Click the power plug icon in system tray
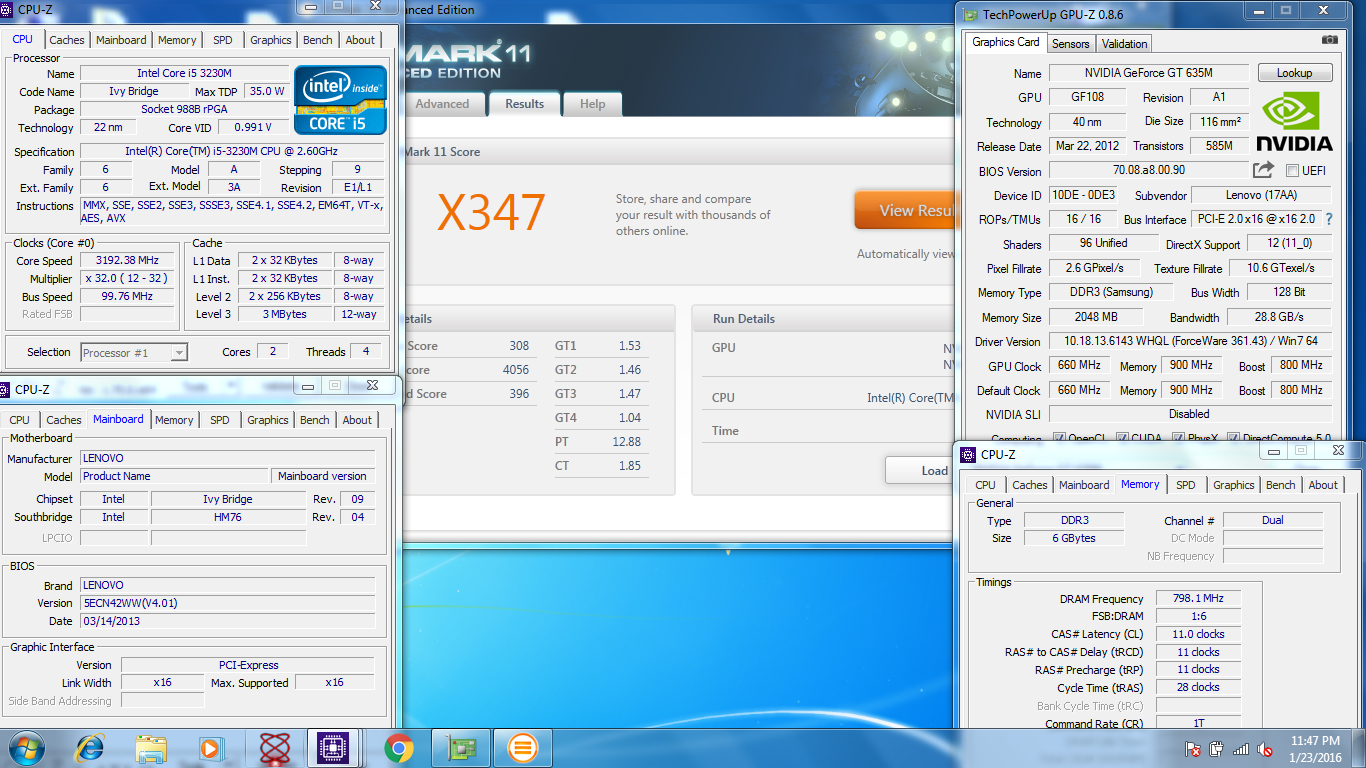 [1216, 748]
